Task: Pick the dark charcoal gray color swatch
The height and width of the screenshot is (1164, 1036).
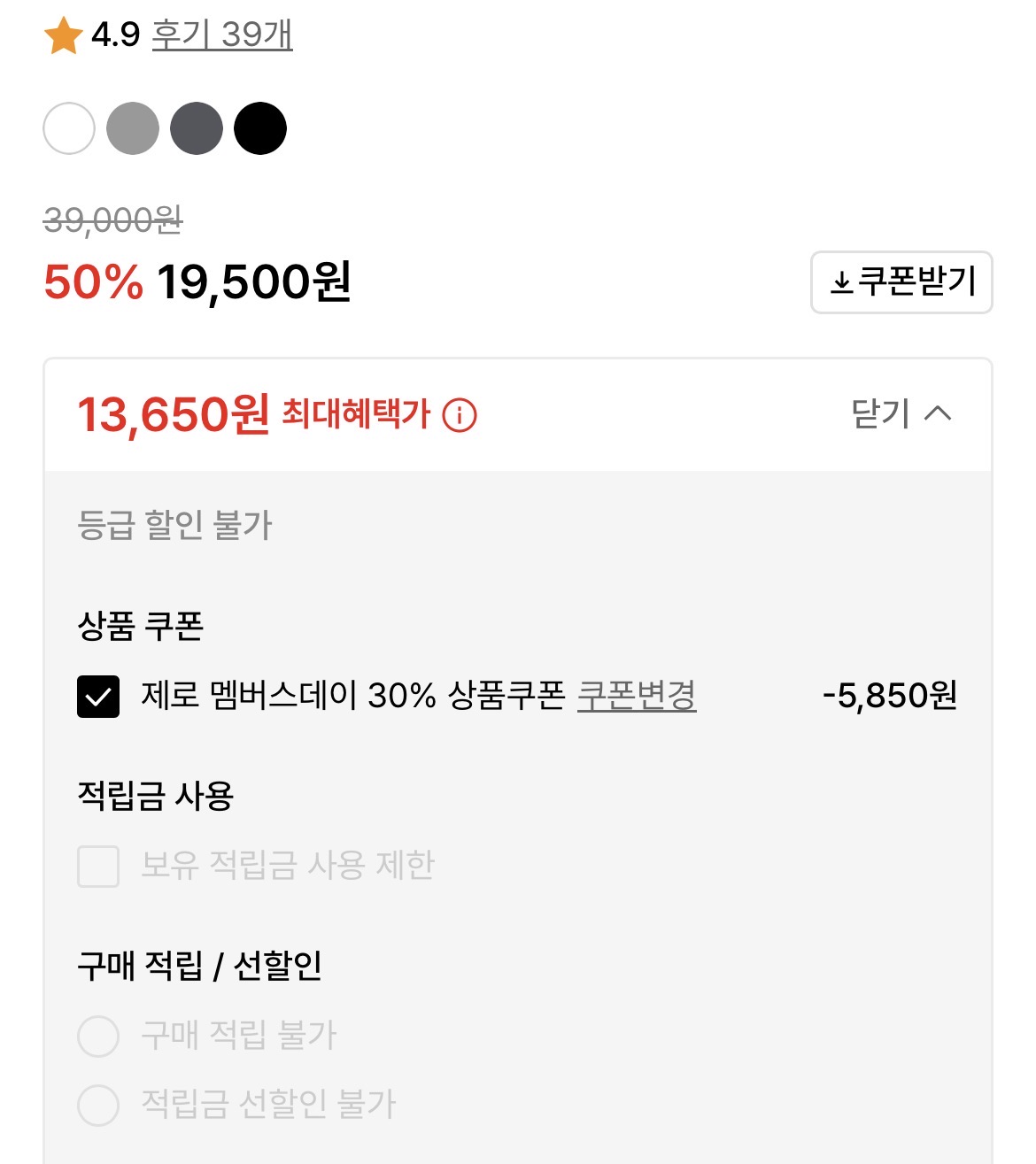Action: (x=197, y=128)
